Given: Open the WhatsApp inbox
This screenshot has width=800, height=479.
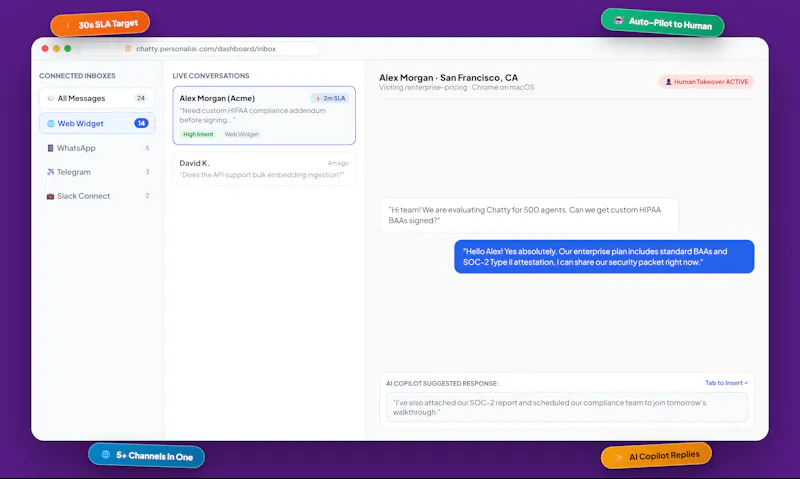Looking at the screenshot, I should click(x=97, y=148).
